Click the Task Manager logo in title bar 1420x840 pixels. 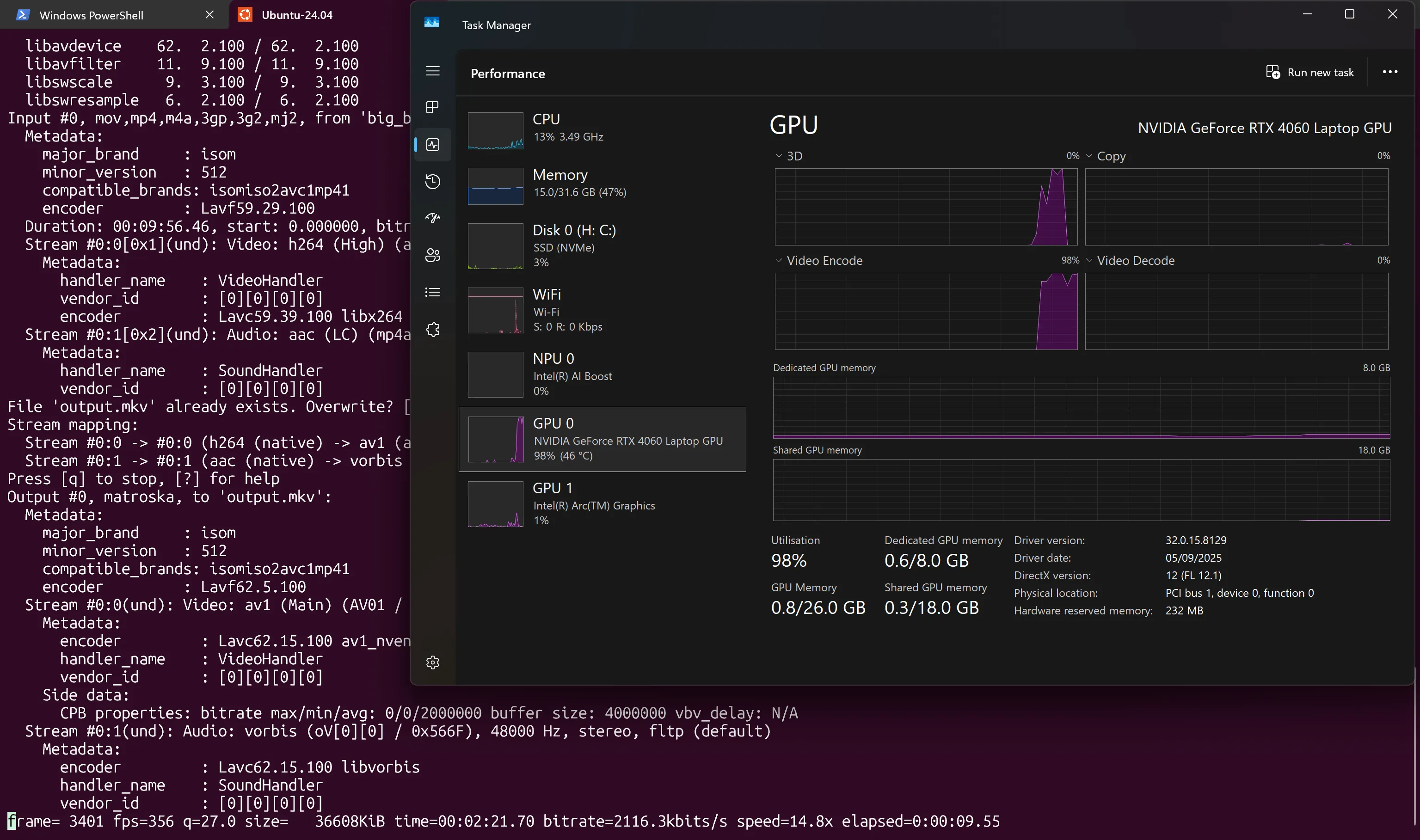431,23
